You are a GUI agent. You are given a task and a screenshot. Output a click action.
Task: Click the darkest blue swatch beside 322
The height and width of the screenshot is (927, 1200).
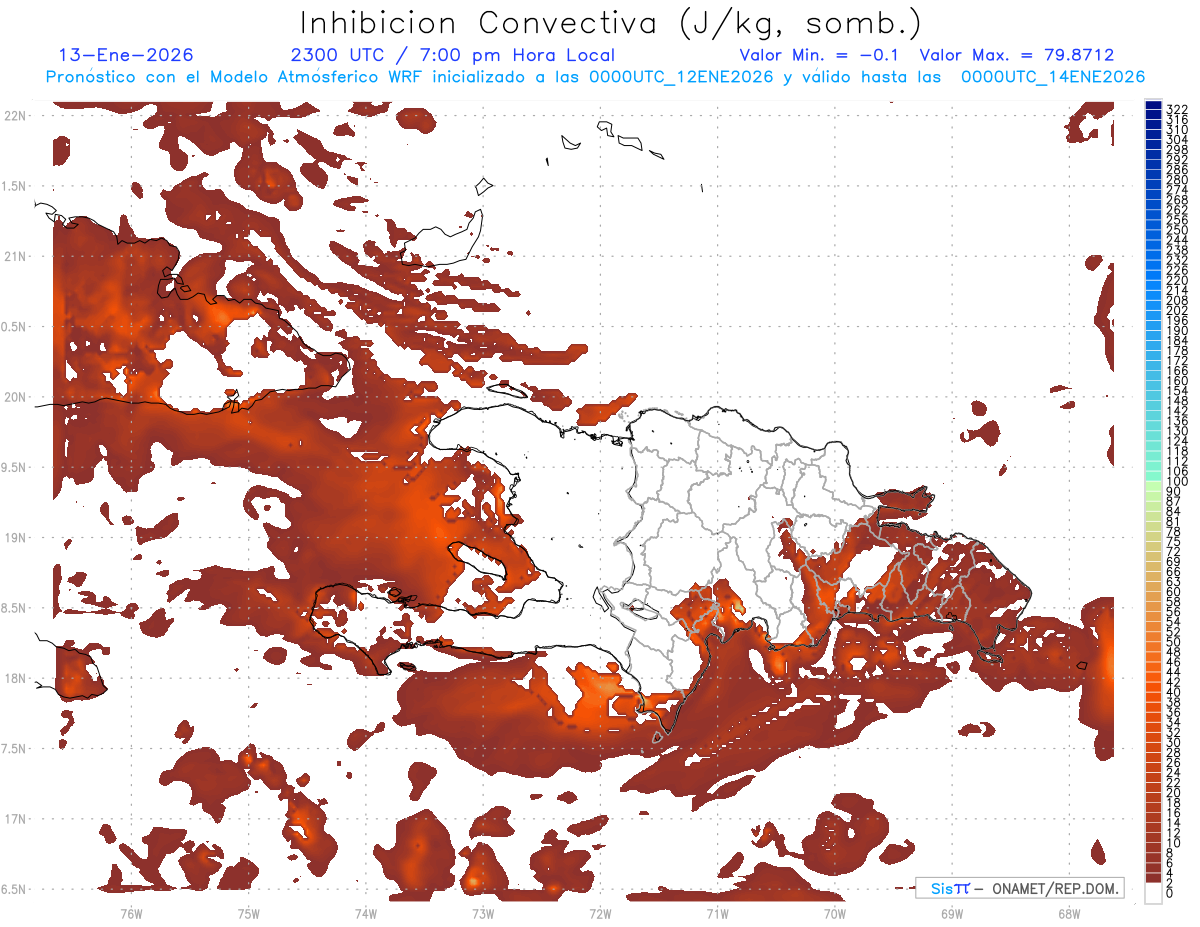(x=1154, y=105)
